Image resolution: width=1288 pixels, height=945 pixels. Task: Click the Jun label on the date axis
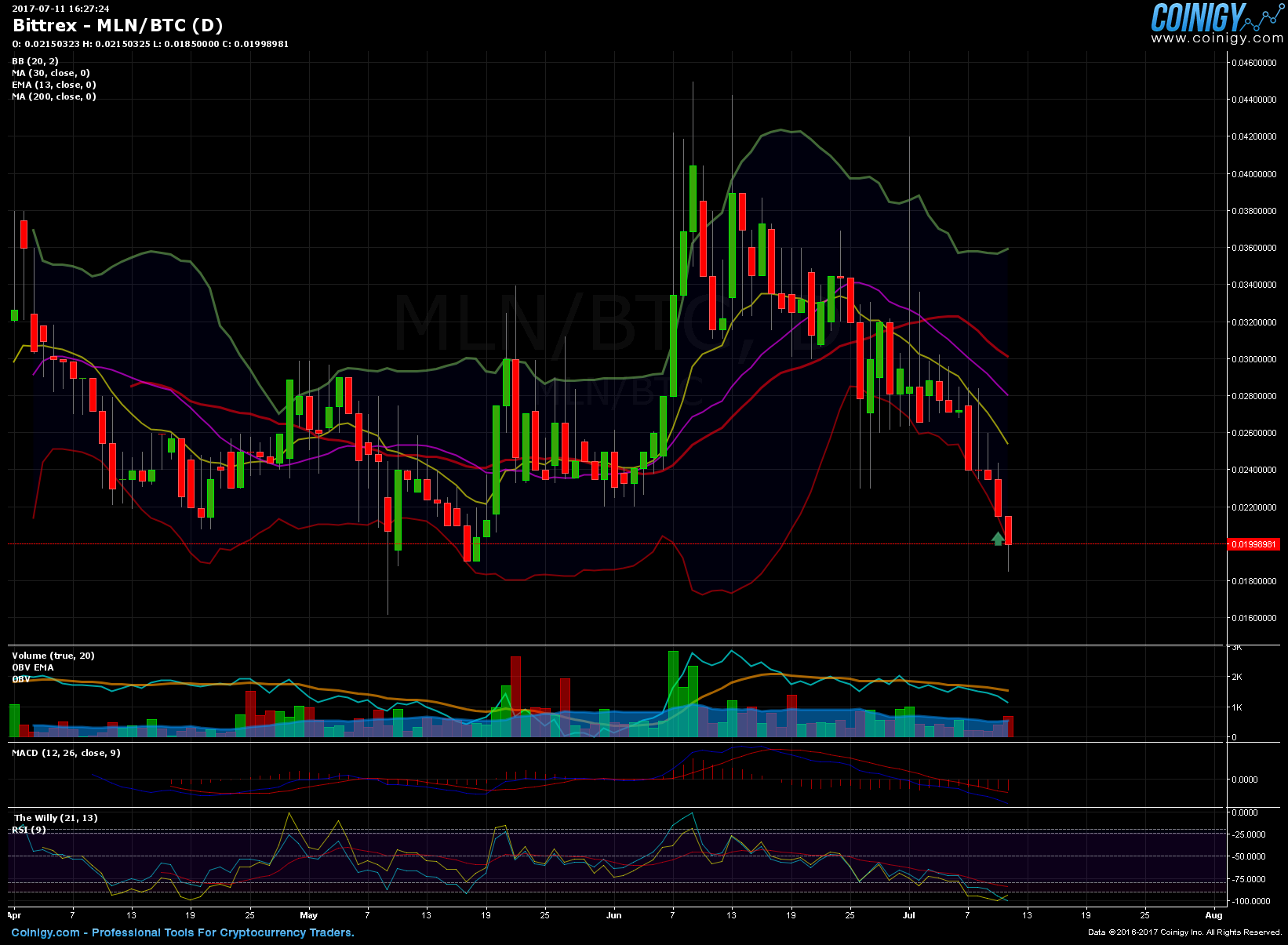[613, 915]
